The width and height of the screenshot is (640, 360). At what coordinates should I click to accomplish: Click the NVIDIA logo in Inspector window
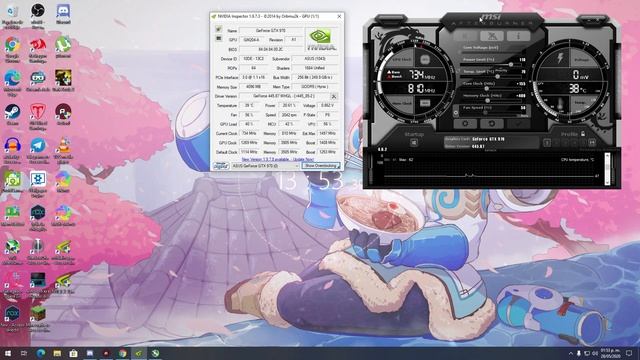tap(322, 40)
